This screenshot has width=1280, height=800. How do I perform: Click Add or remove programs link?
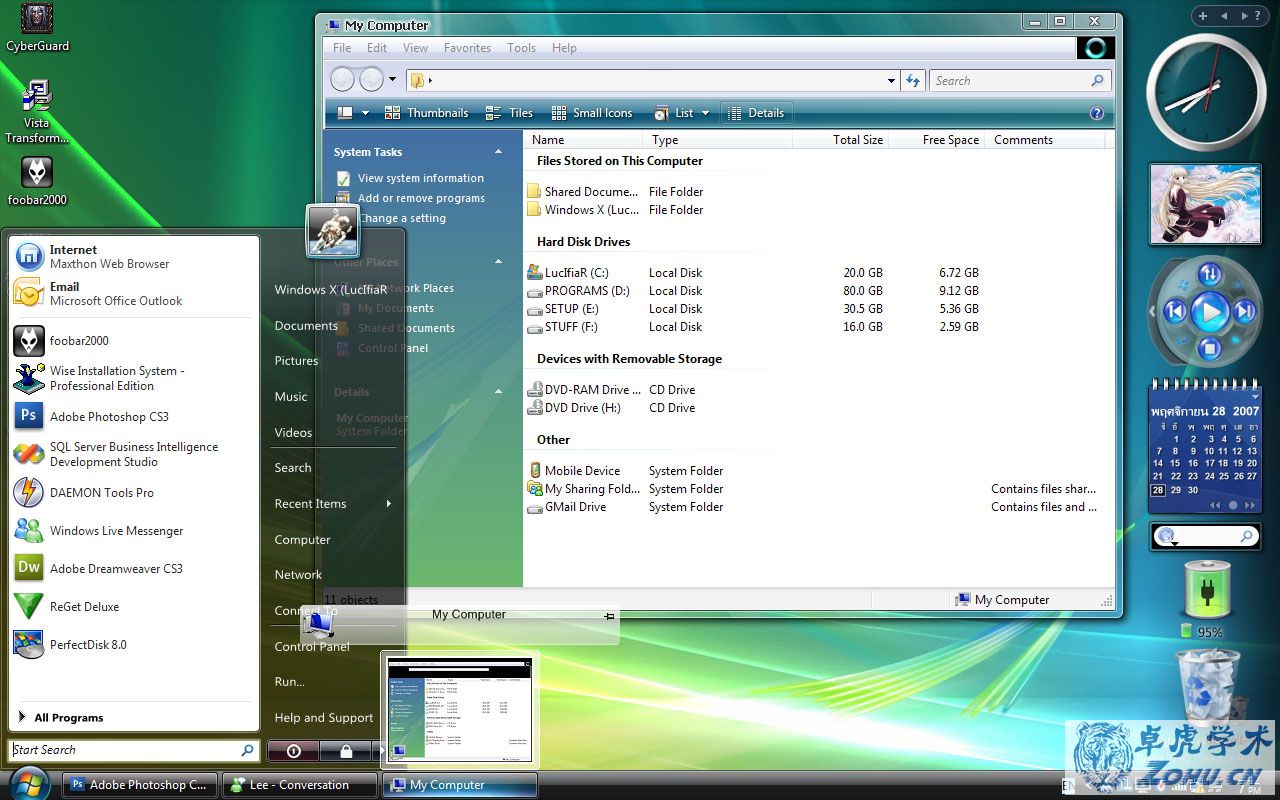421,198
